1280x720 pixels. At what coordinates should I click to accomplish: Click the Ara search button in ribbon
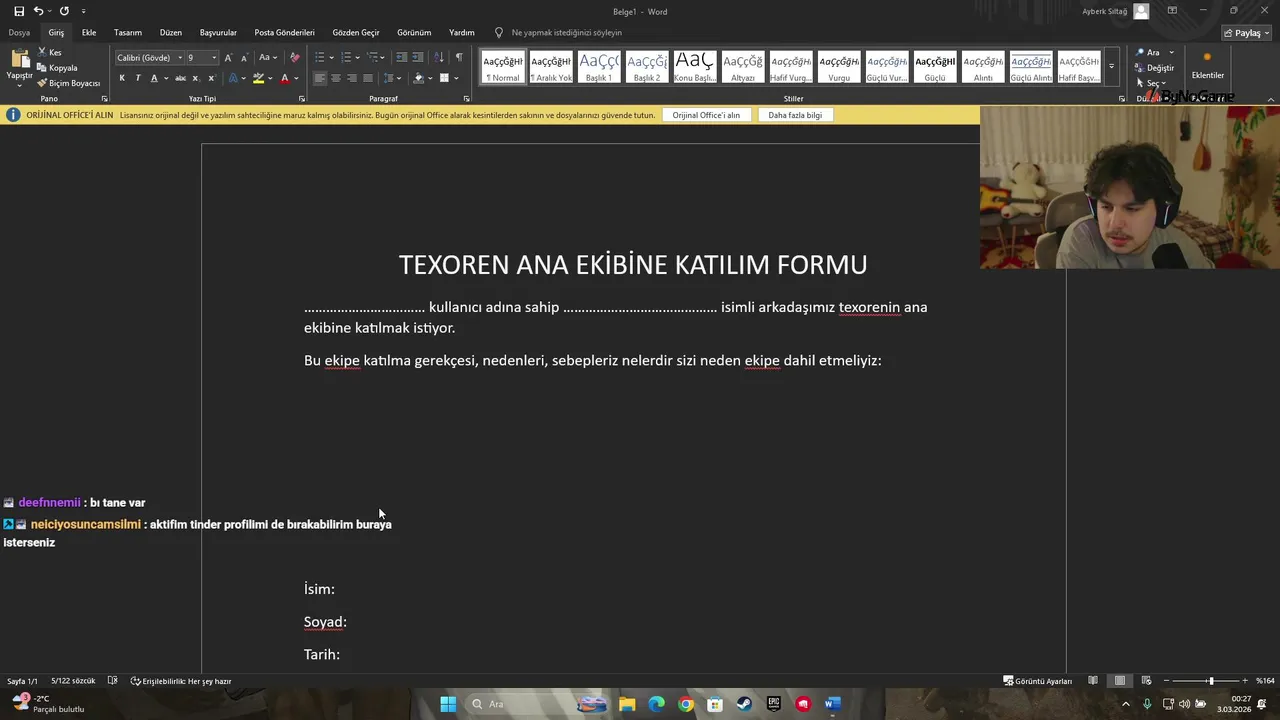pyautogui.click(x=1148, y=53)
